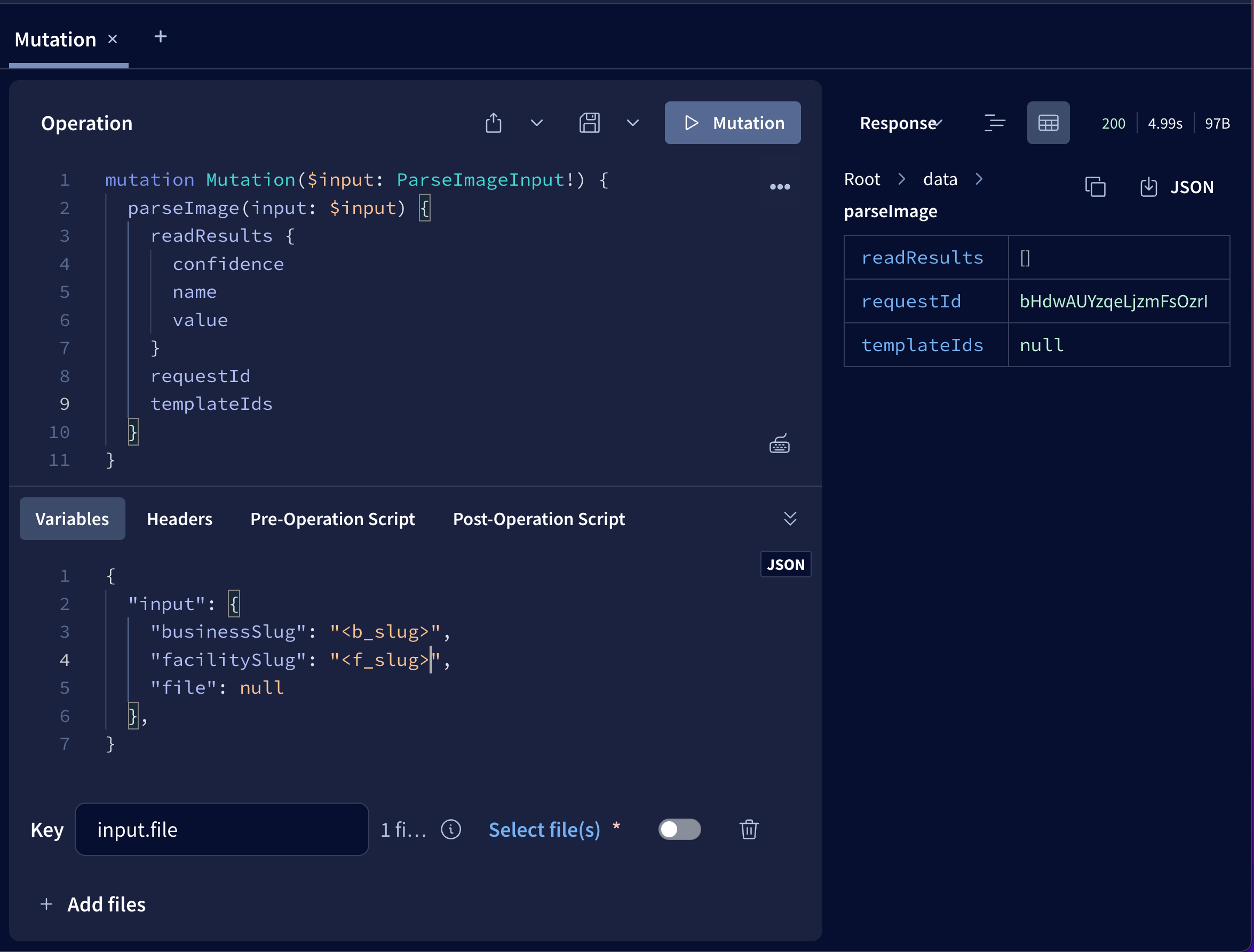Viewport: 1254px width, 952px height.
Task: Open the operation overflow menu
Action: (x=780, y=187)
